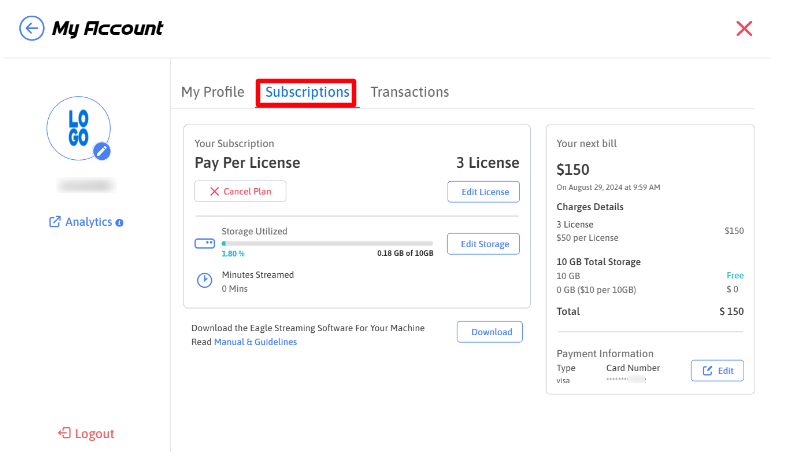Click the pencil icon on the logo
This screenshot has width=789, height=461.
(x=101, y=151)
